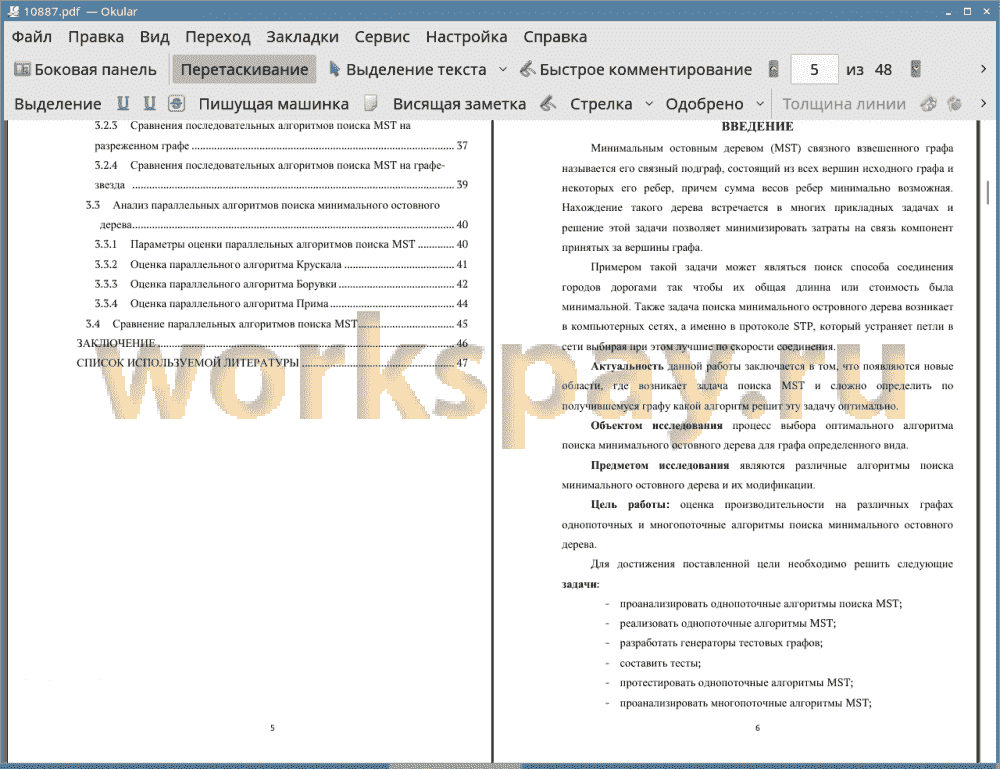The width and height of the screenshot is (1000, 769).
Task: Select the underline icon beside the strikeout icon
Action: (x=149, y=103)
